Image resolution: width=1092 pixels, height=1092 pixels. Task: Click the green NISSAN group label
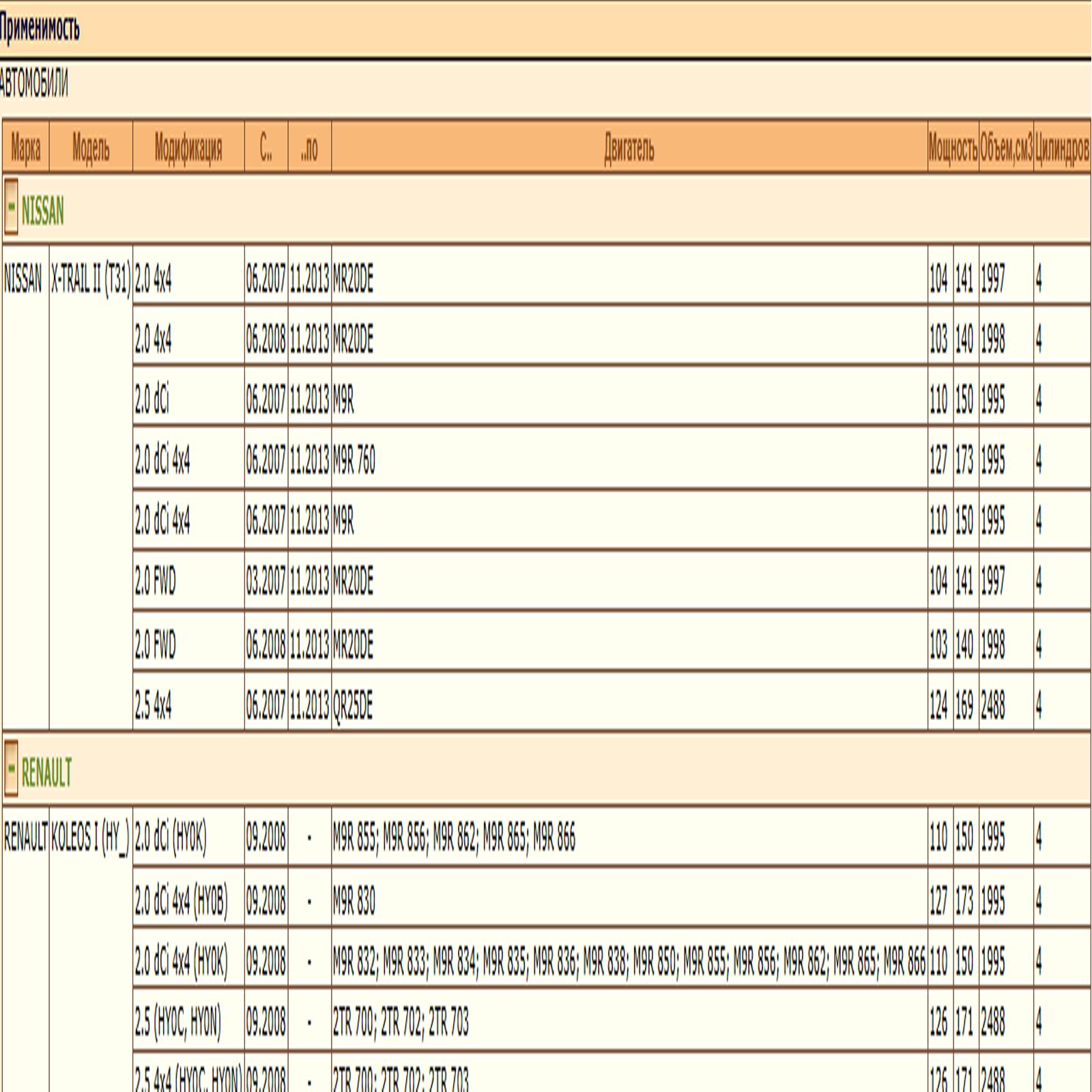(42, 211)
